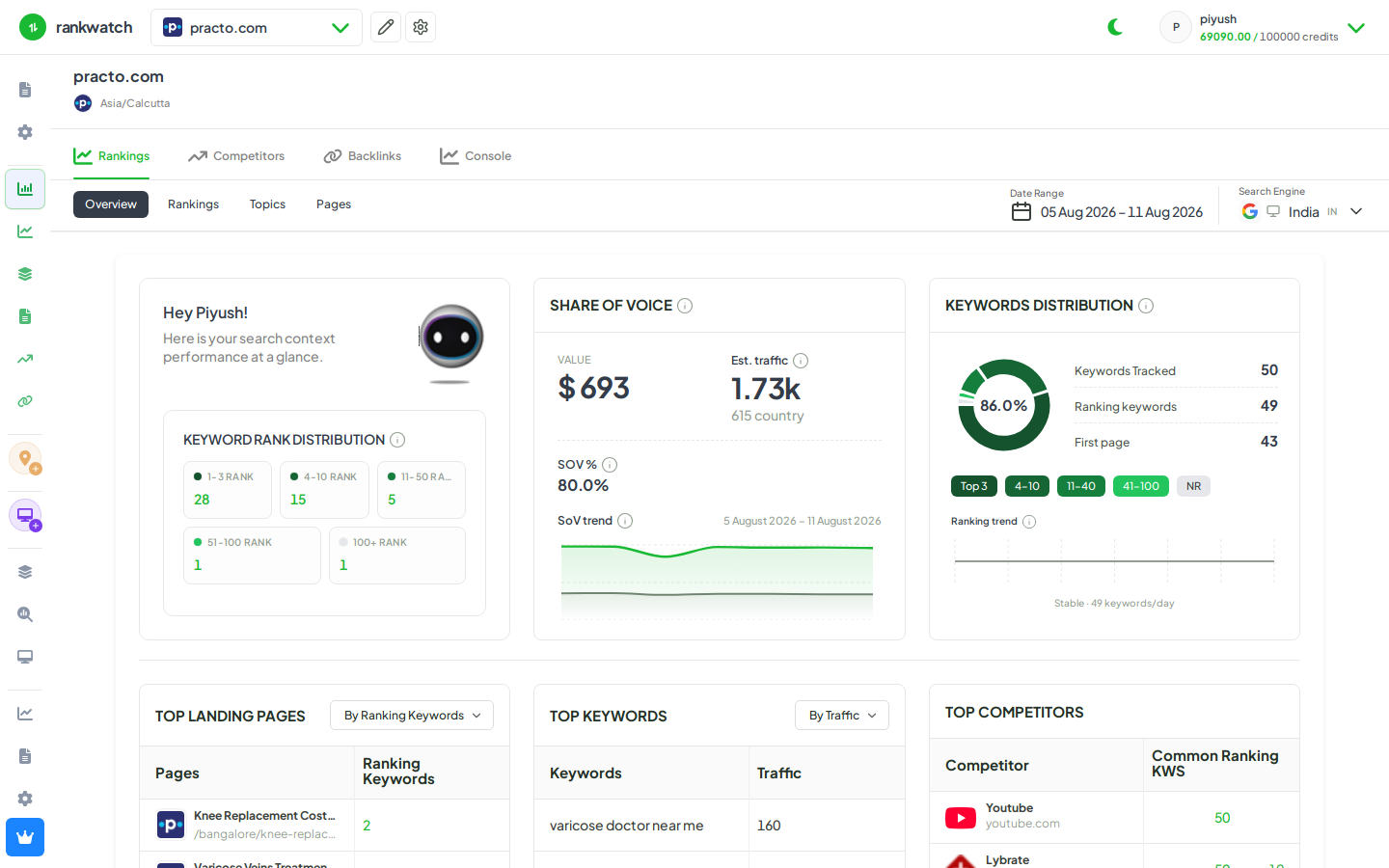
Task: Click the purple monitor with plus icon
Action: click(25, 515)
